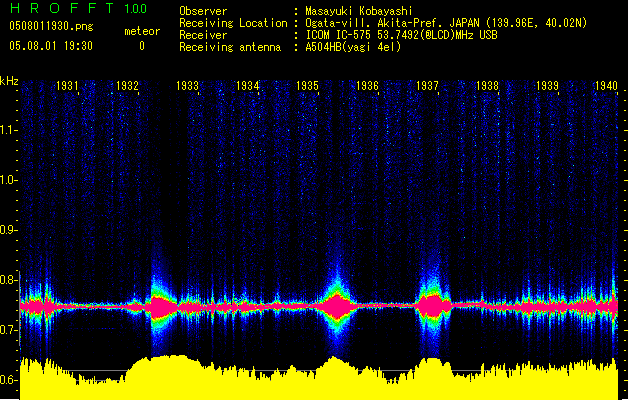The height and width of the screenshot is (400, 629).
Task: Click the receiver value ICOM IC-575 53.7492 MHz
Action: [x=402, y=35]
